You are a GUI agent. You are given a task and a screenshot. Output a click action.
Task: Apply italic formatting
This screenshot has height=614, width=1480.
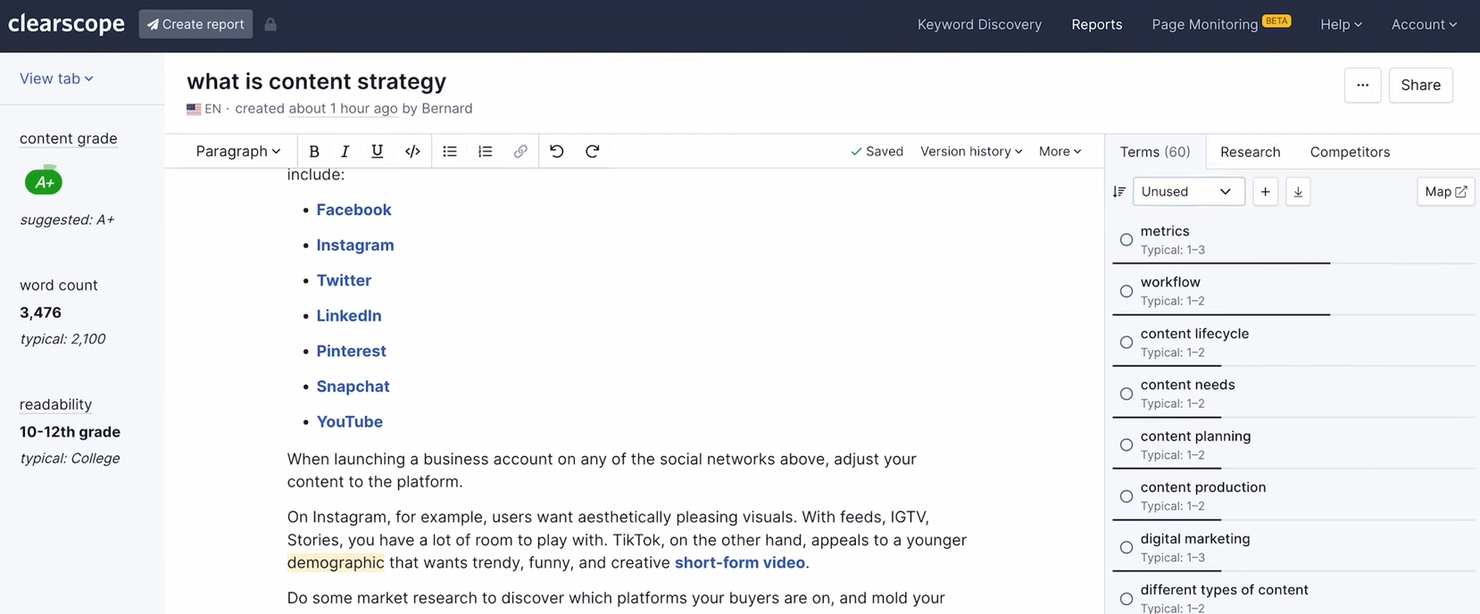[x=345, y=151]
